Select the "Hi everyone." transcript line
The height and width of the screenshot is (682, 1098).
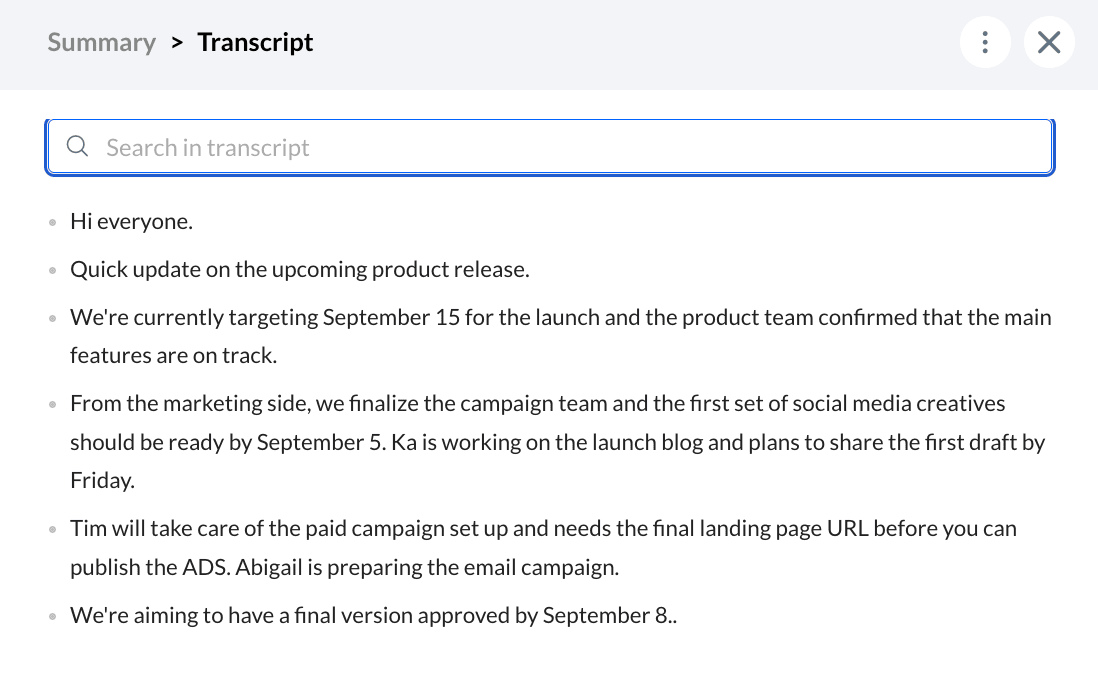pyautogui.click(x=131, y=221)
